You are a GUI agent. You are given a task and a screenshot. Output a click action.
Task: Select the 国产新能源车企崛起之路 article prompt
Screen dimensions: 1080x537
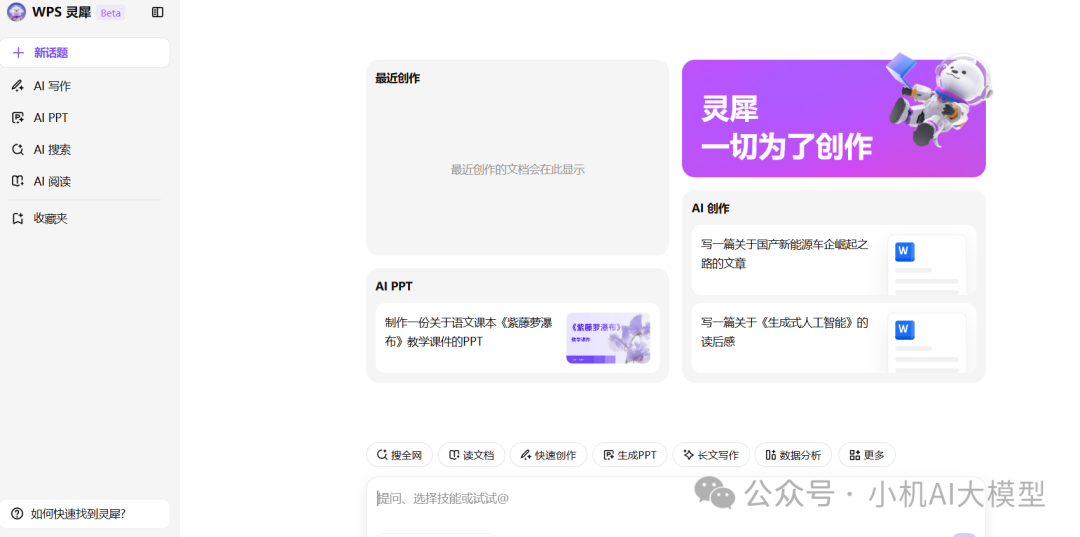pyautogui.click(x=833, y=260)
